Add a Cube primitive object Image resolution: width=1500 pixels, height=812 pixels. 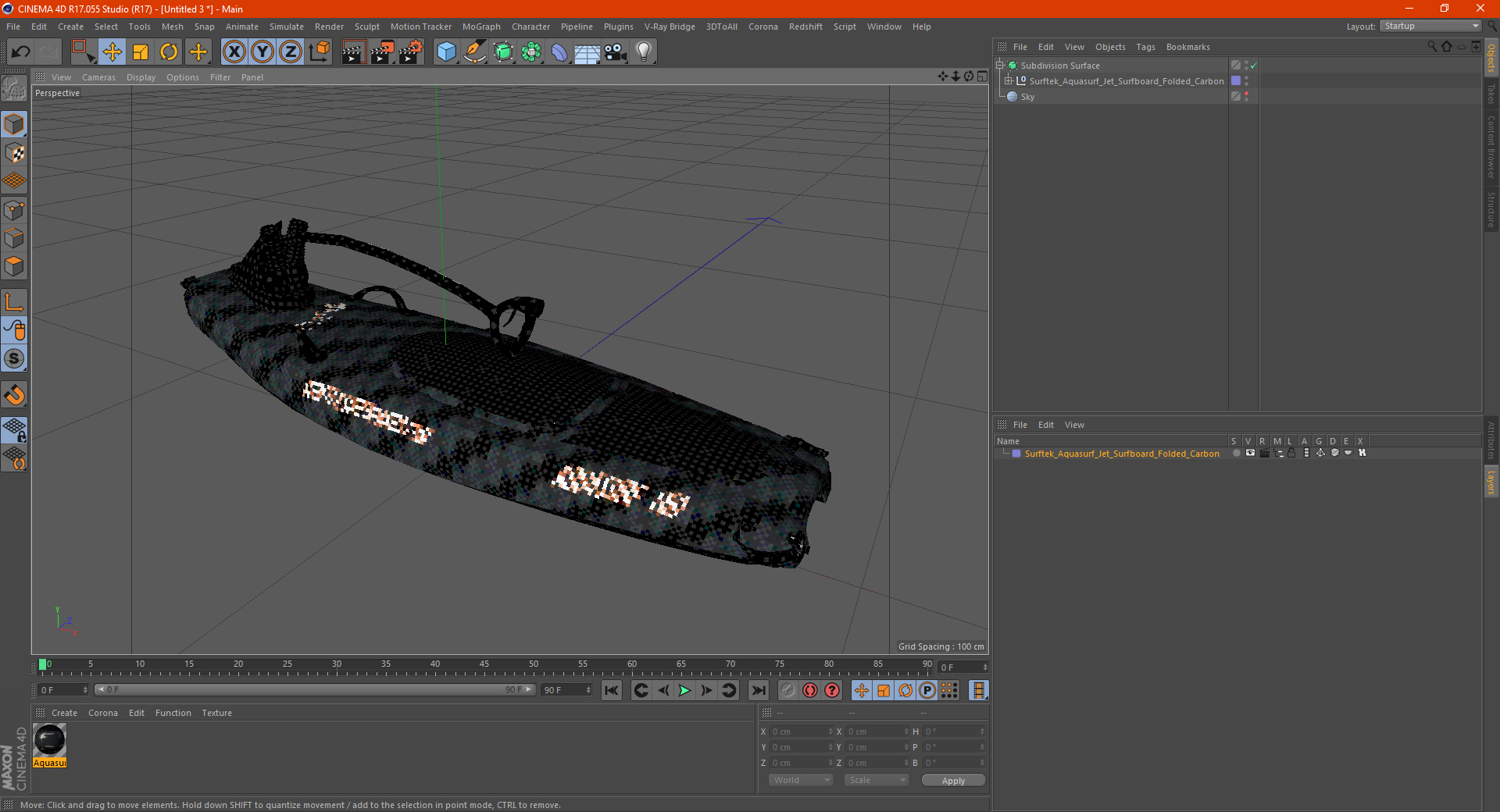pyautogui.click(x=446, y=52)
